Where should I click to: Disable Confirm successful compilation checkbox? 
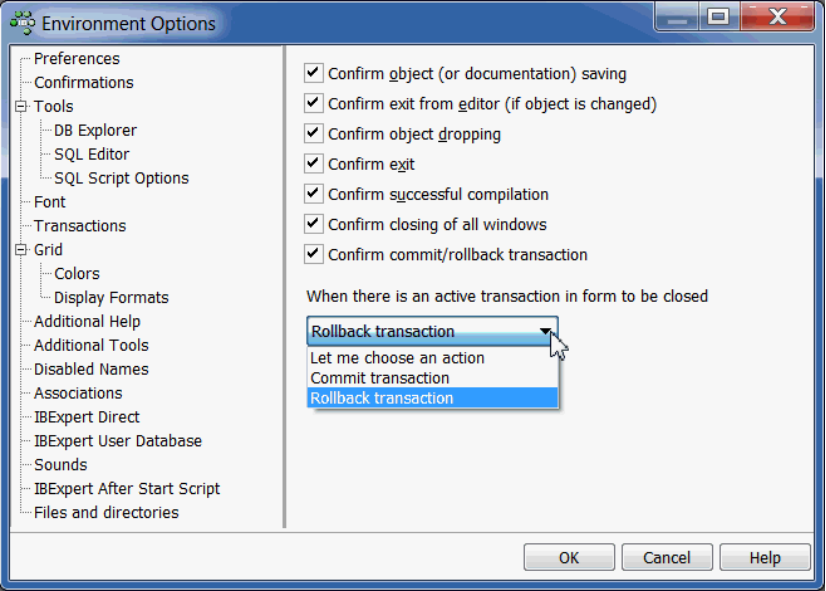pyautogui.click(x=314, y=194)
